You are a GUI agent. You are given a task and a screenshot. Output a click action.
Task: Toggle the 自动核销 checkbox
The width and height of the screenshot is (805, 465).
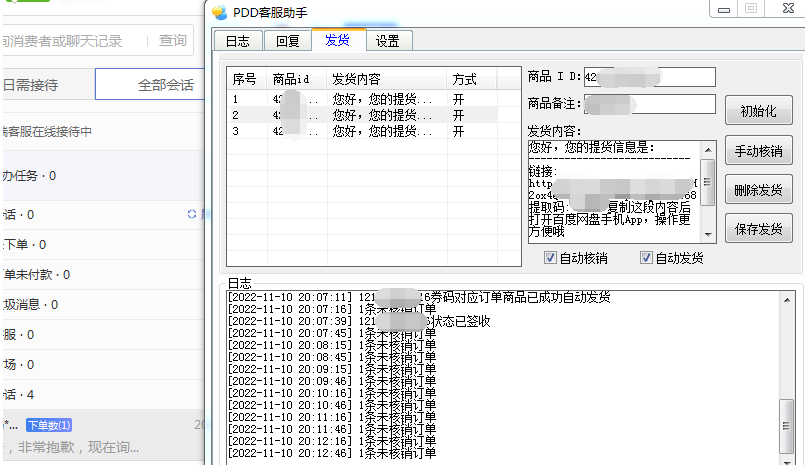point(551,258)
